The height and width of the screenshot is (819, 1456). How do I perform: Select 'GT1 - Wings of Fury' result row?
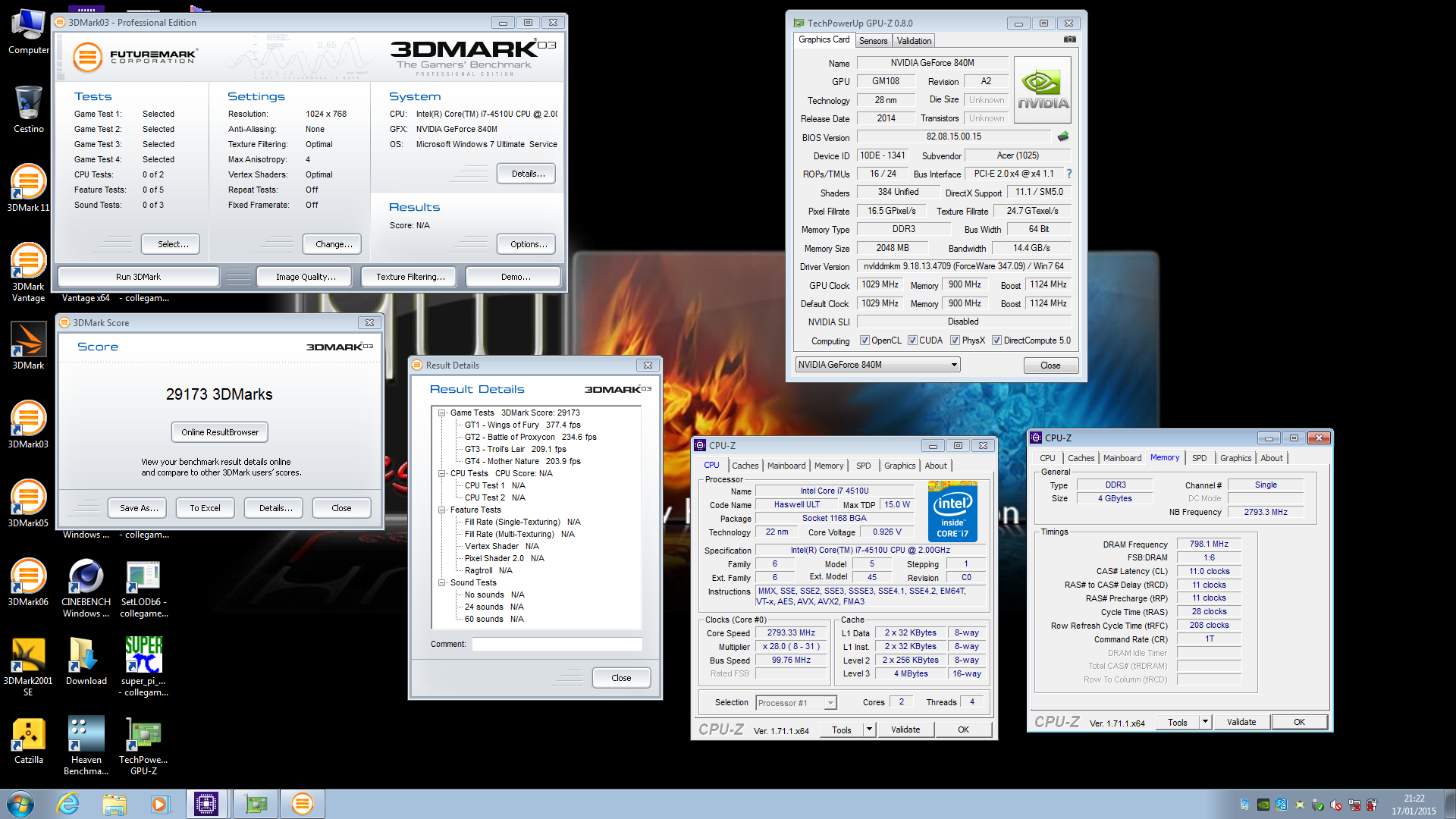pyautogui.click(x=522, y=425)
